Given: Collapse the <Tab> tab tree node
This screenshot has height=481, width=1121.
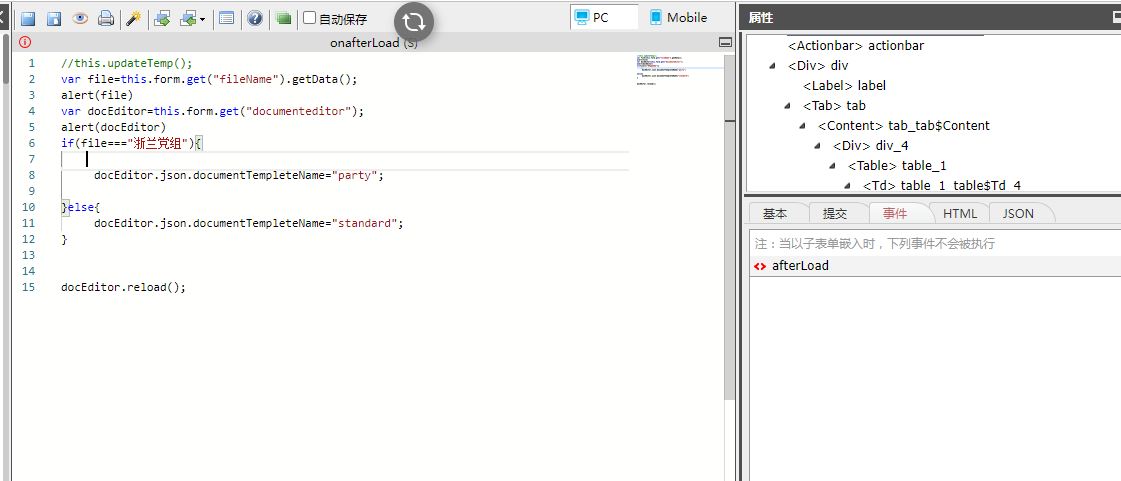Looking at the screenshot, I should [x=787, y=106].
